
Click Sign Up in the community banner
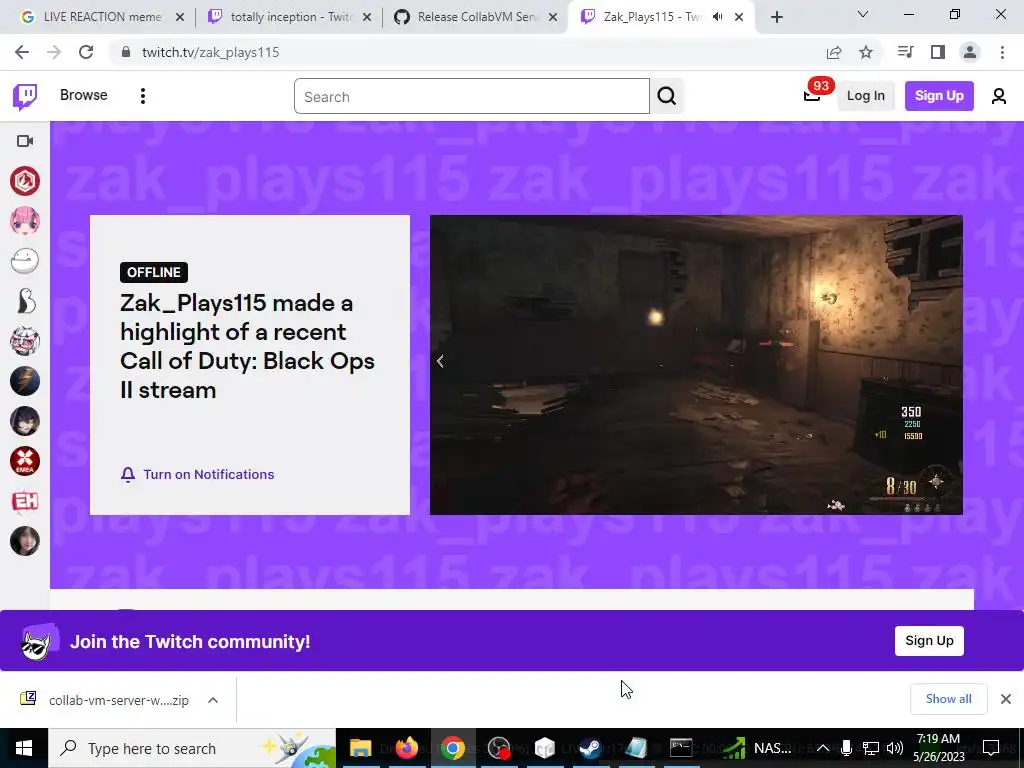tap(929, 641)
